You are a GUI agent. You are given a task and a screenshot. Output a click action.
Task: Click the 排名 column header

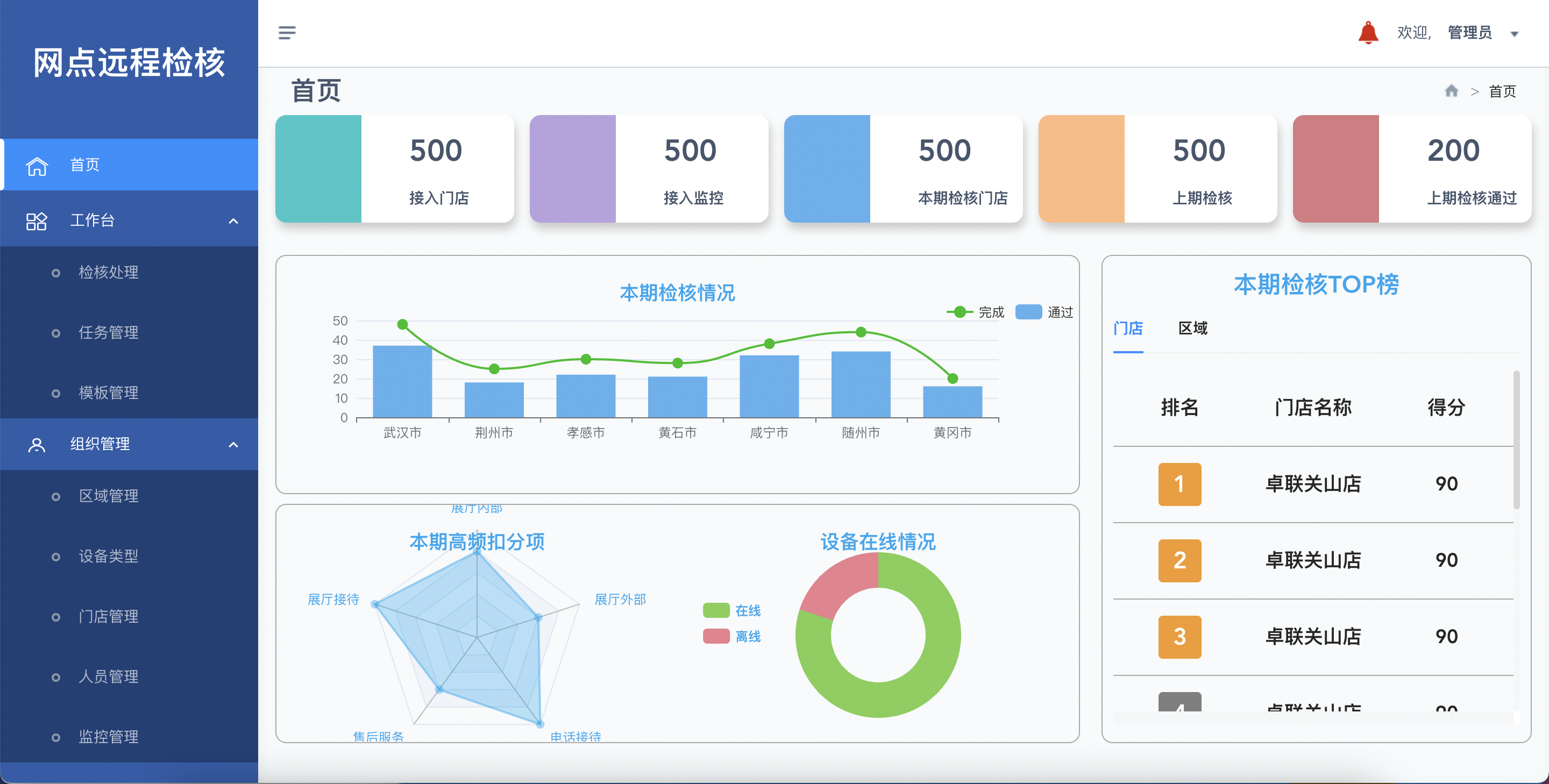point(1179,408)
